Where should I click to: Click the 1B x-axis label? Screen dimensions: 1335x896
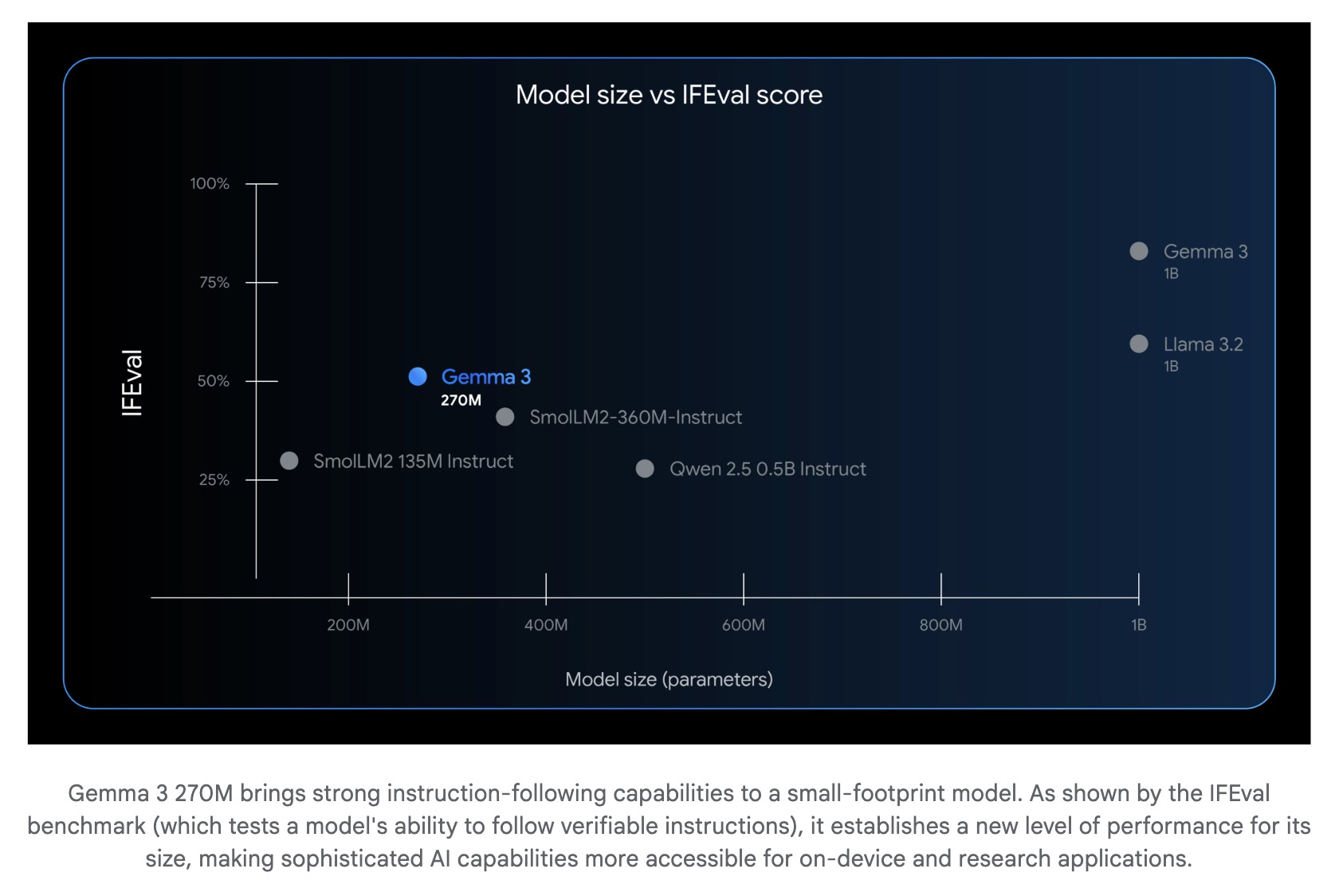tap(1139, 625)
